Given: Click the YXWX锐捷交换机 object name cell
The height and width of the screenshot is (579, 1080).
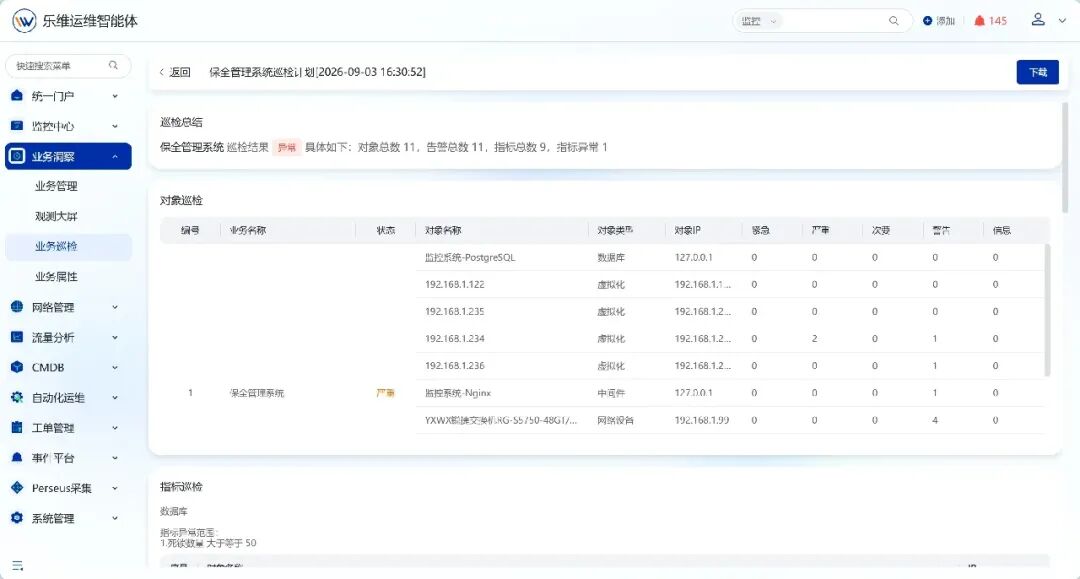Looking at the screenshot, I should point(501,420).
